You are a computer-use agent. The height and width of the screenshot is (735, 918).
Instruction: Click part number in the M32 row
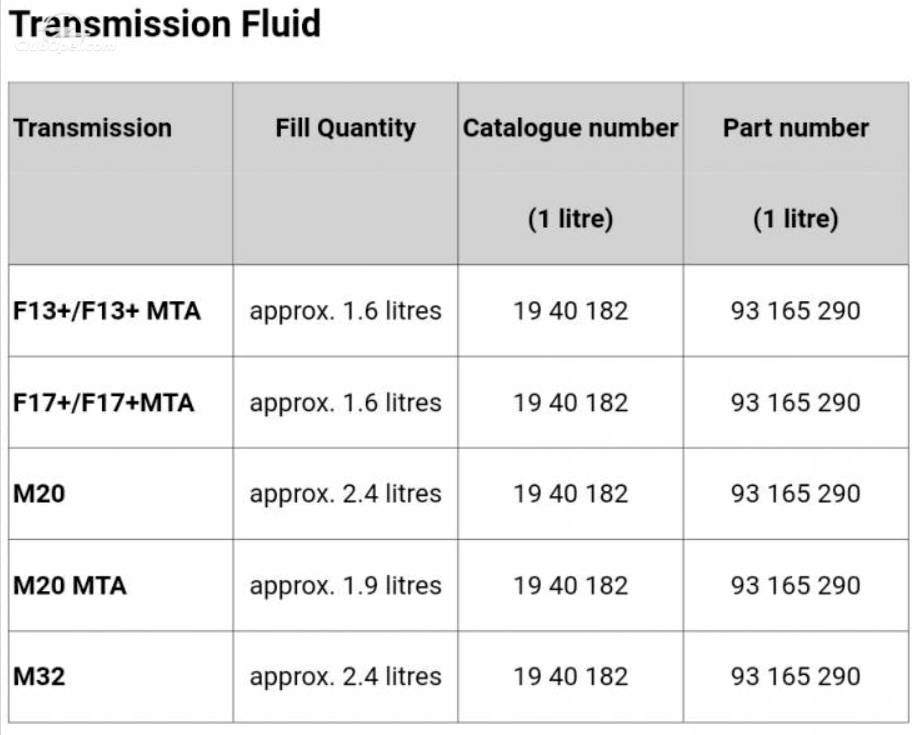(796, 676)
